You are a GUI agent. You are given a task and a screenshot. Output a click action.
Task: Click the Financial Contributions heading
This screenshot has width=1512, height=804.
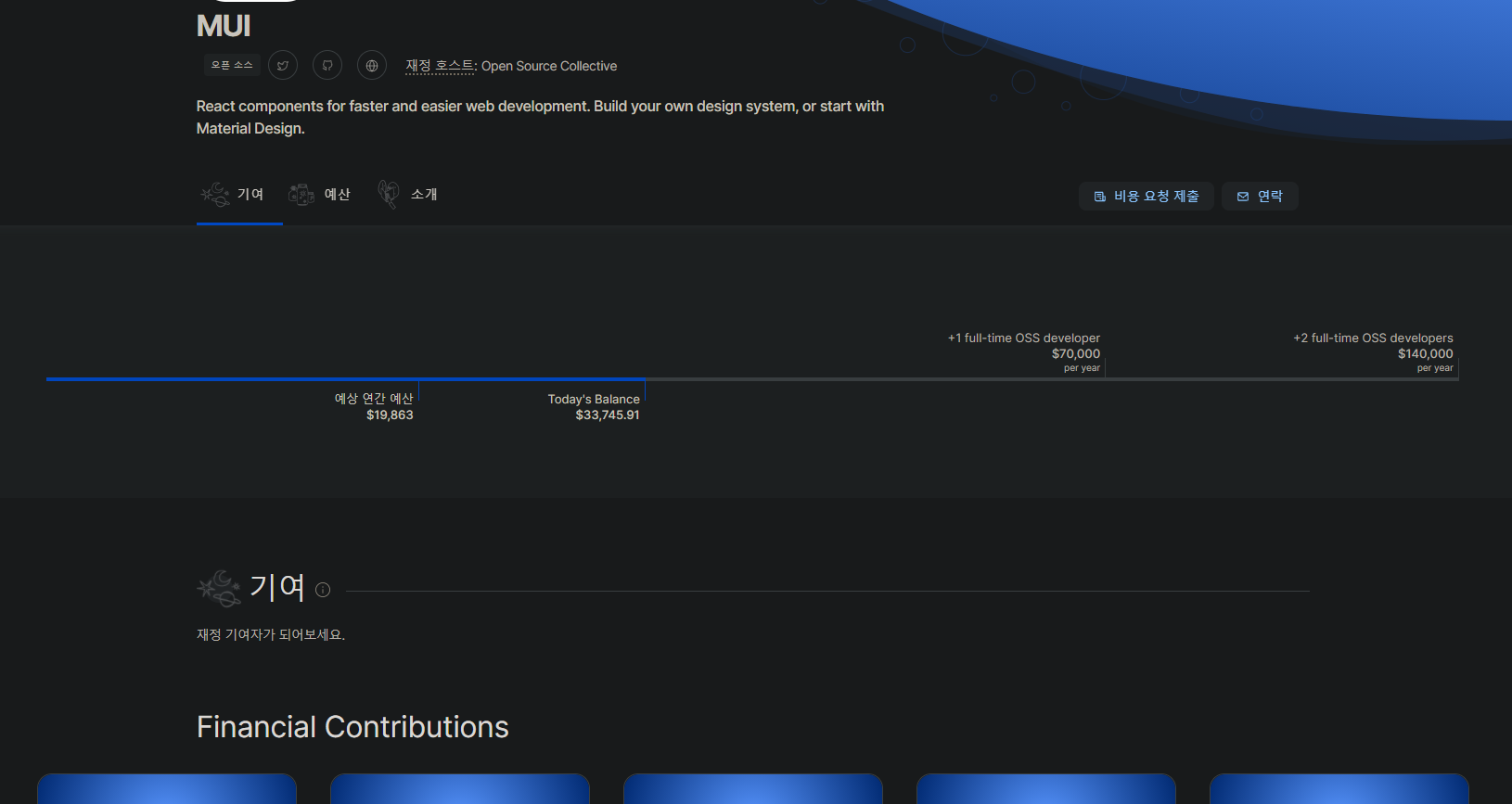[x=352, y=727]
